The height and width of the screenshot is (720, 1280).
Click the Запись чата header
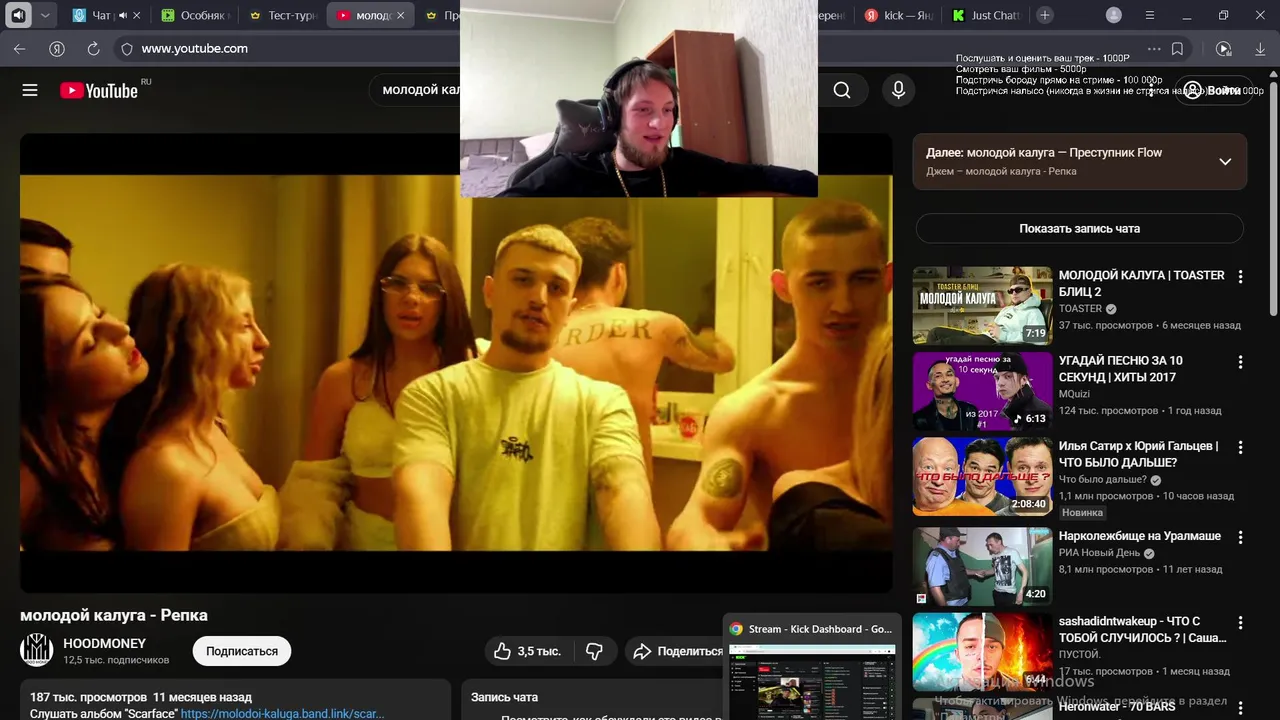pos(504,697)
